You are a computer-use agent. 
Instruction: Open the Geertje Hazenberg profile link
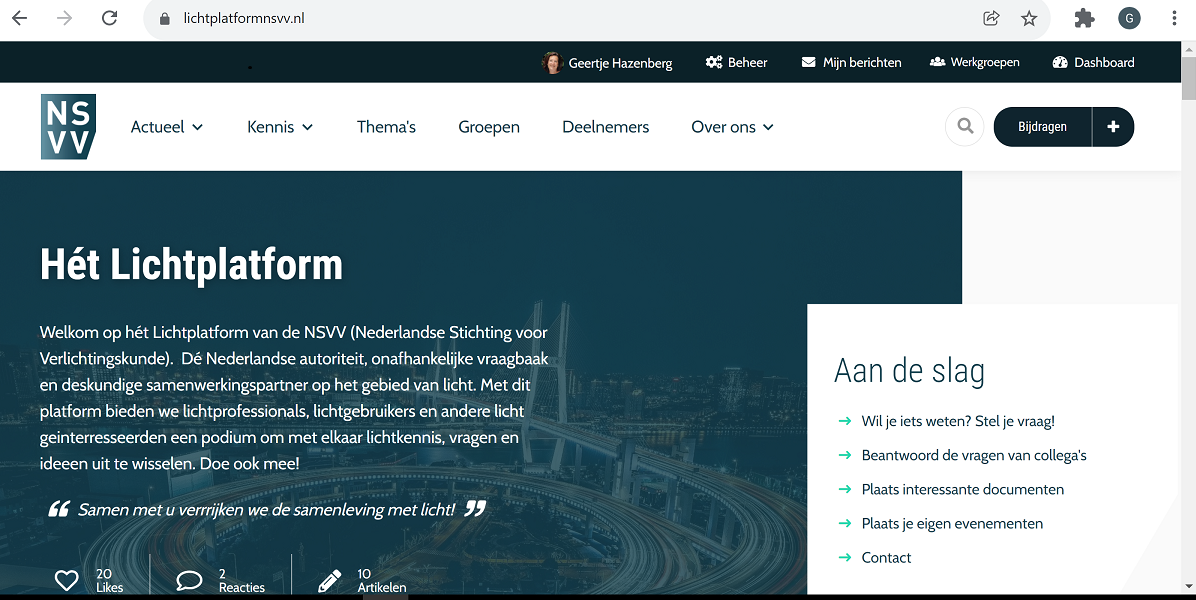coord(620,63)
